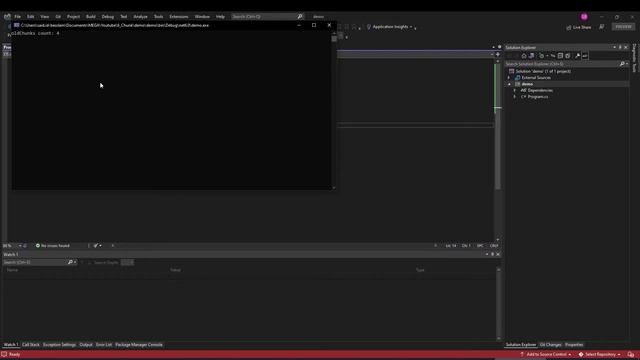Expand External Sources node
The image size is (640, 360).
tap(509, 78)
